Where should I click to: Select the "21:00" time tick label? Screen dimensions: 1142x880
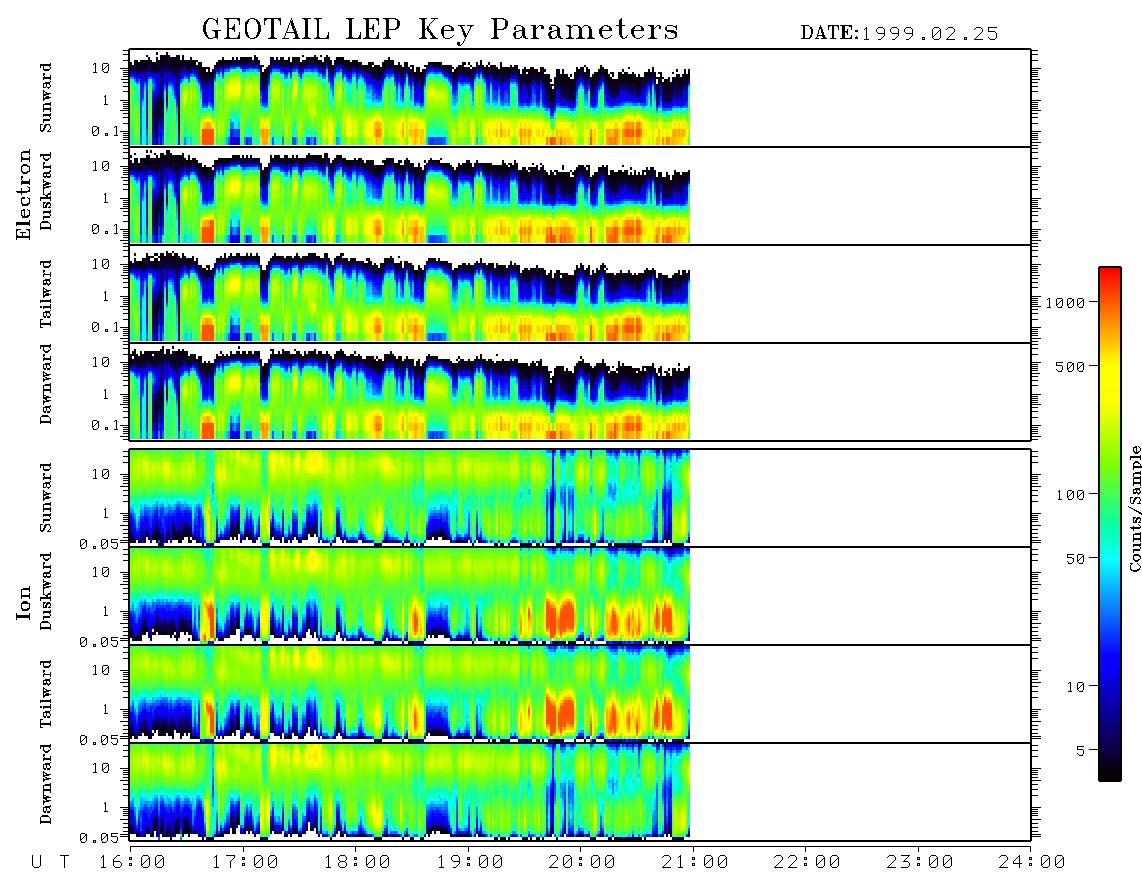(x=695, y=863)
